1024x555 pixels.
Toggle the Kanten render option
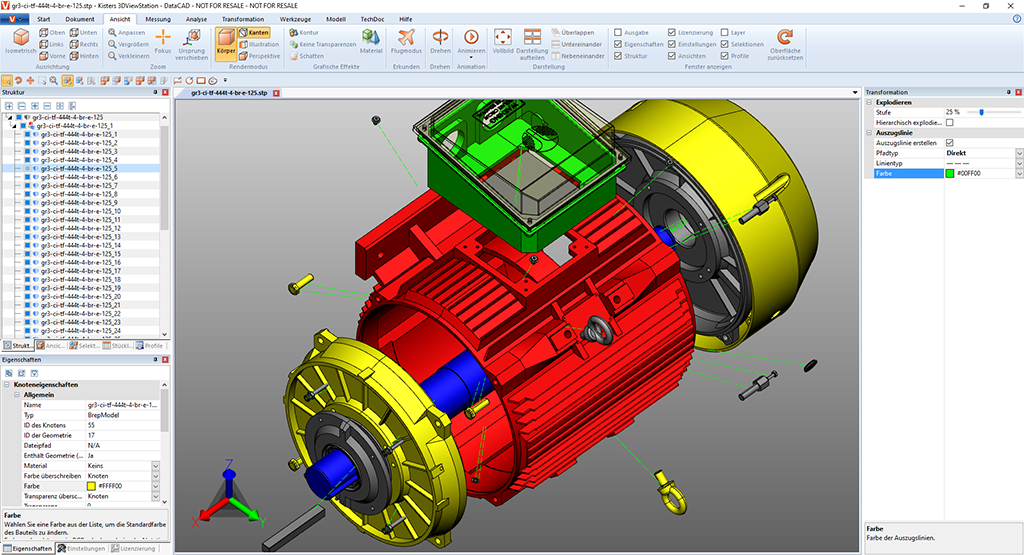[253, 33]
